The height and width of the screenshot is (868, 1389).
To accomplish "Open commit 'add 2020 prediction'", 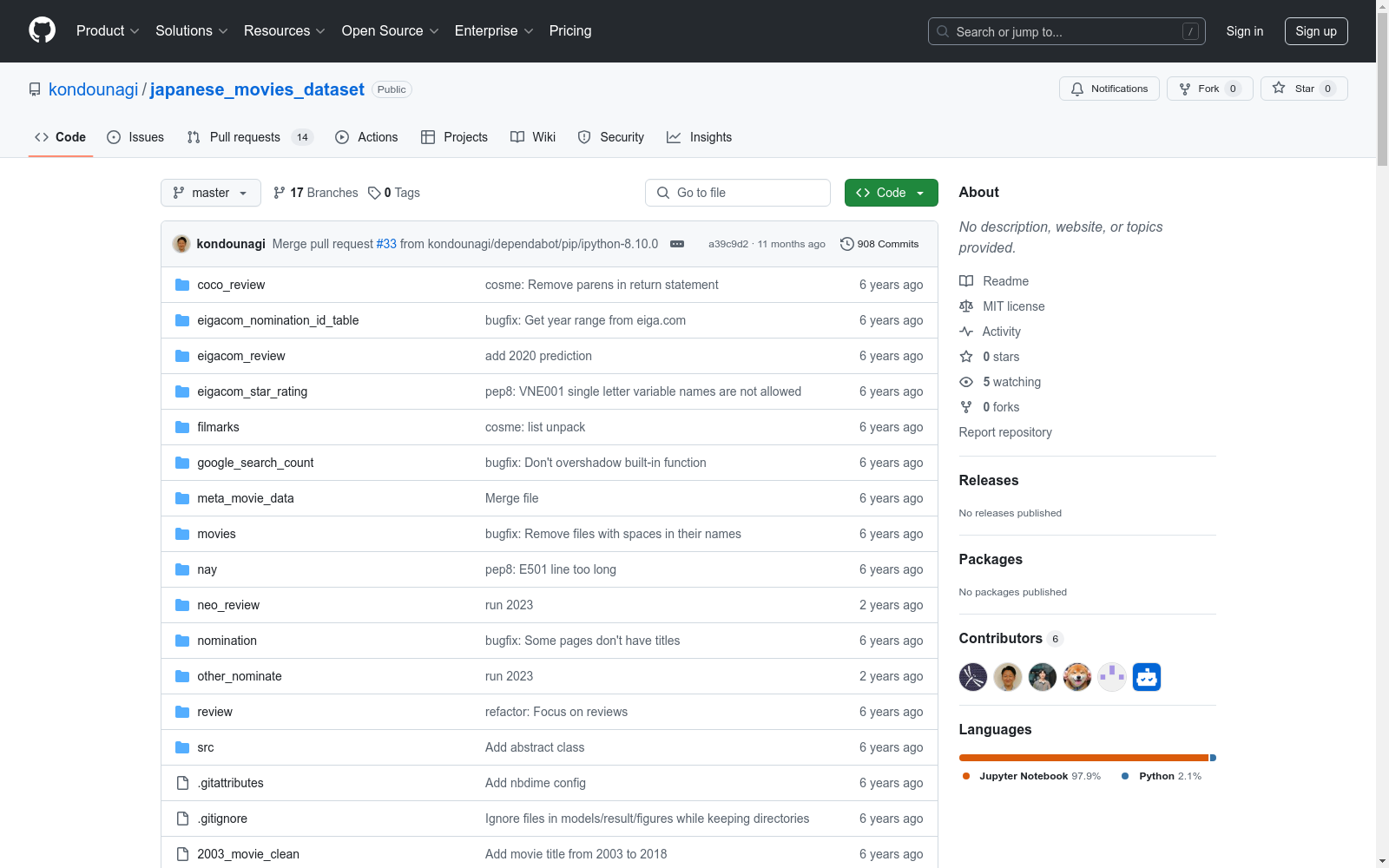I will 538,356.
